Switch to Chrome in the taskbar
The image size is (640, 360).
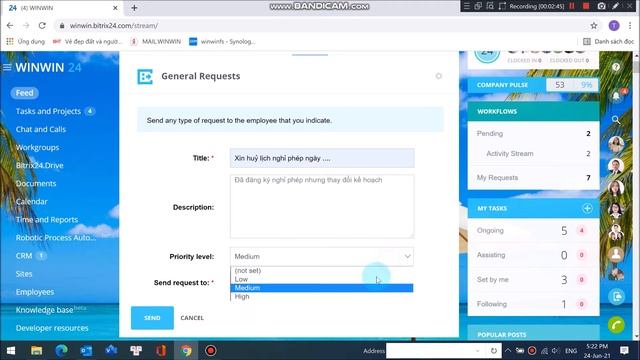pyautogui.click(x=186, y=351)
